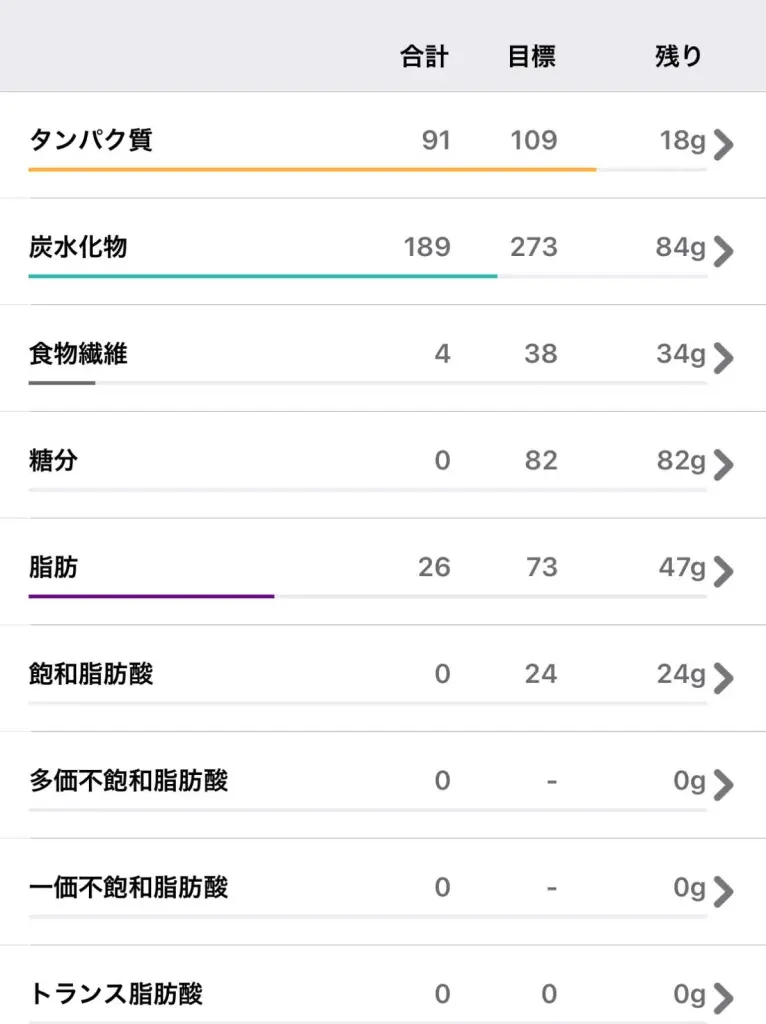Tap the 残り column header
766x1024 pixels.
(679, 57)
